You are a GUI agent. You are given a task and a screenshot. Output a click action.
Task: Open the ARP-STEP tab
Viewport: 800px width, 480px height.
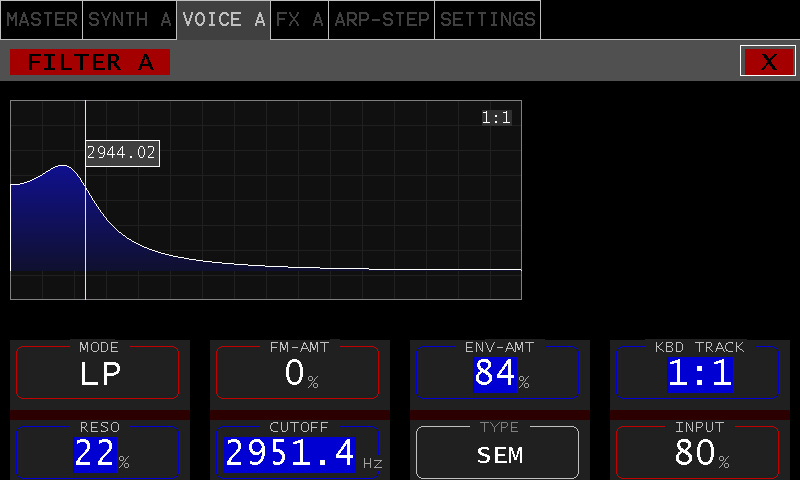coord(382,20)
